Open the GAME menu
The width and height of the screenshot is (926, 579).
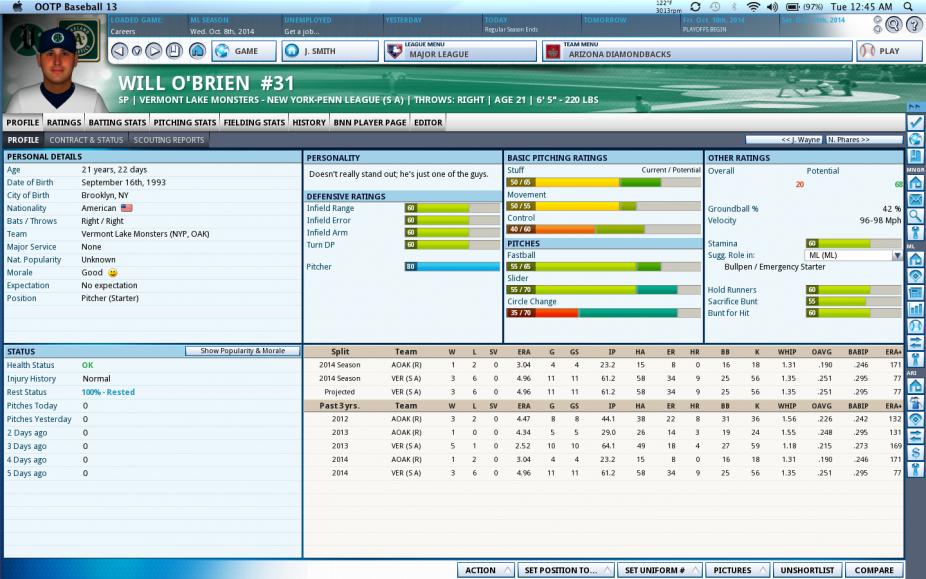244,51
